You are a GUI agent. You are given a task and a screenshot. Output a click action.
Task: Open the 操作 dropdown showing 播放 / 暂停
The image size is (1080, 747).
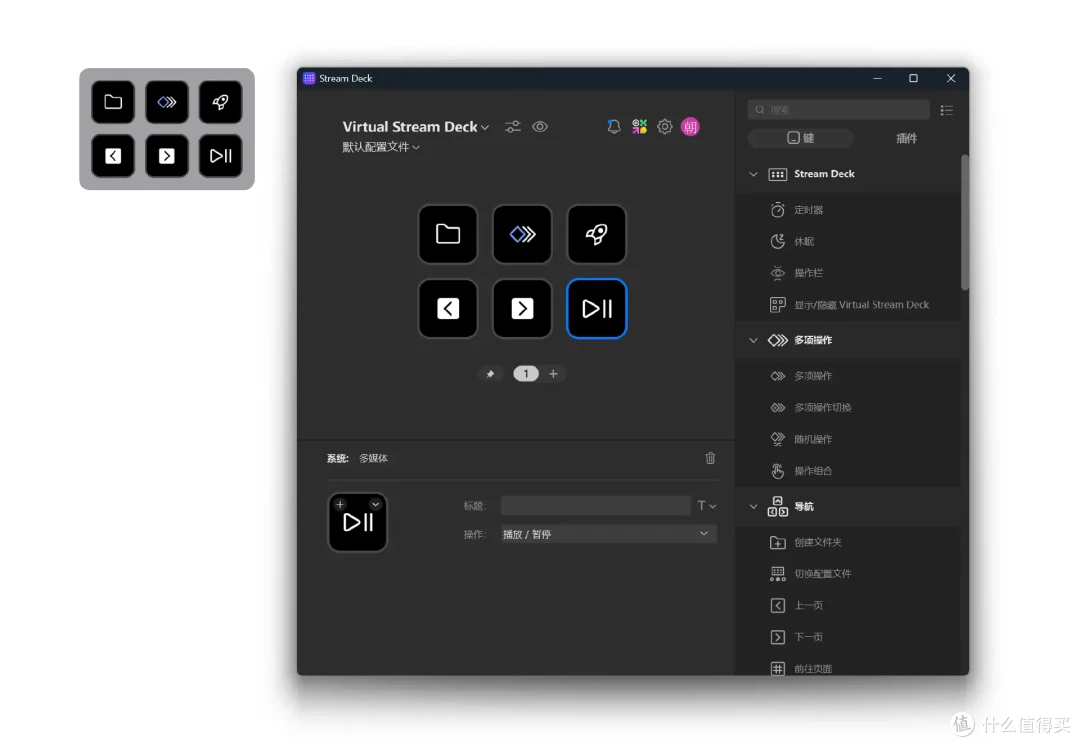tap(609, 534)
